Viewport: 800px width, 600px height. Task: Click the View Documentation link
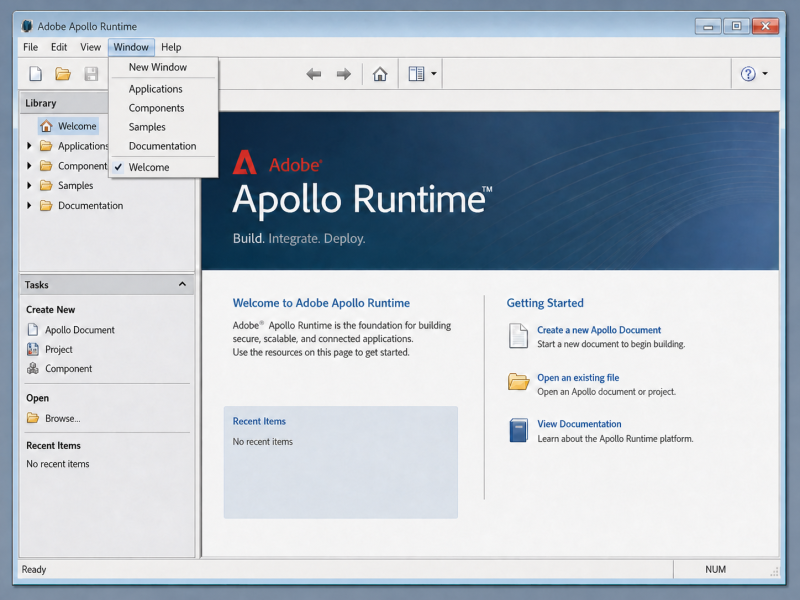(x=579, y=424)
